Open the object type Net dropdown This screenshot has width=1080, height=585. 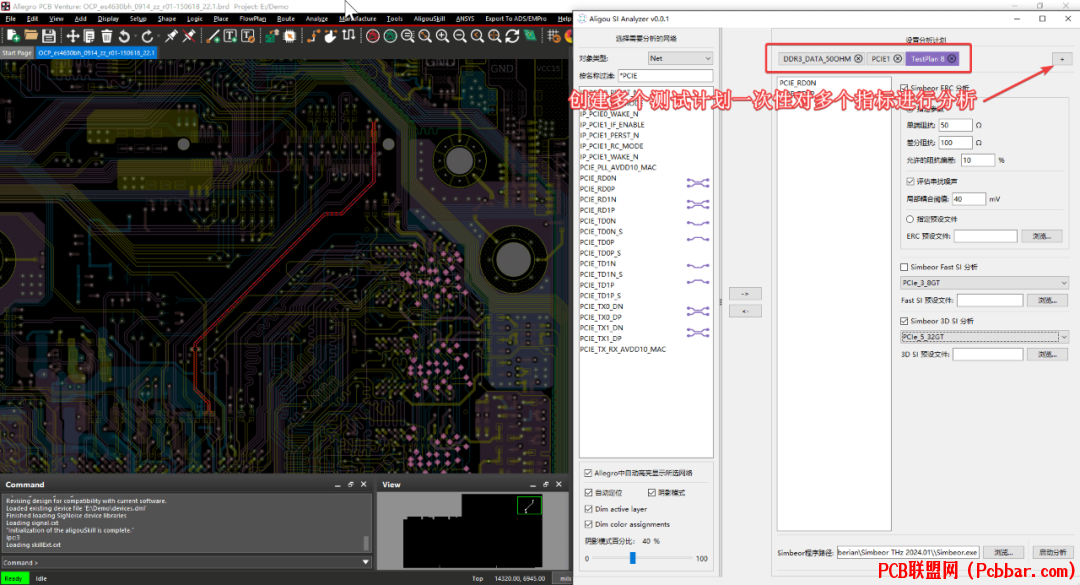click(681, 59)
